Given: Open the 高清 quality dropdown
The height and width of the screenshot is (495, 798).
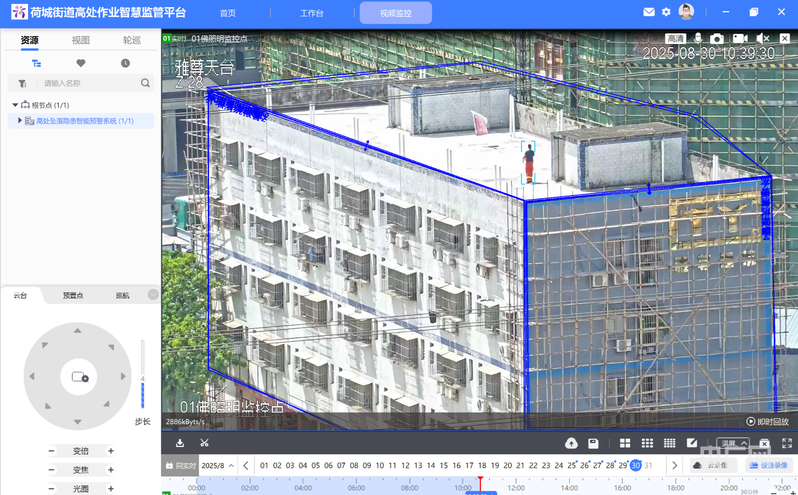Looking at the screenshot, I should click(675, 38).
